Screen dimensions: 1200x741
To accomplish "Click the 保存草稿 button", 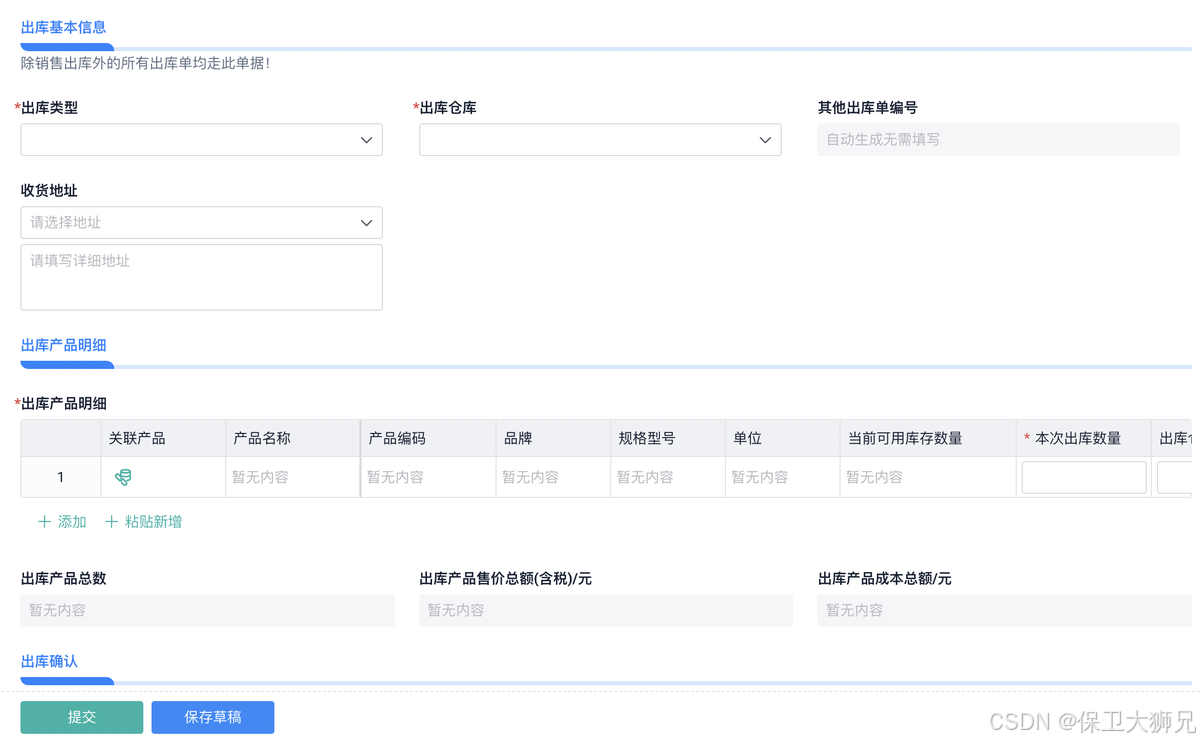I will pyautogui.click(x=213, y=717).
